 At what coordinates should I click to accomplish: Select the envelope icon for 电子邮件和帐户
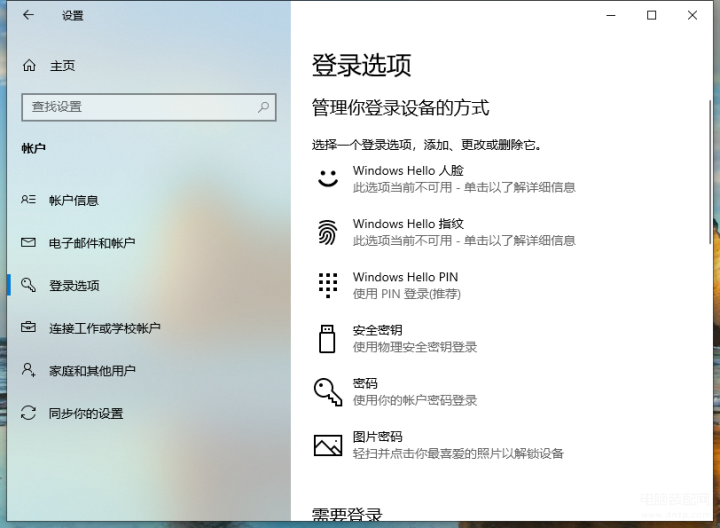point(28,242)
